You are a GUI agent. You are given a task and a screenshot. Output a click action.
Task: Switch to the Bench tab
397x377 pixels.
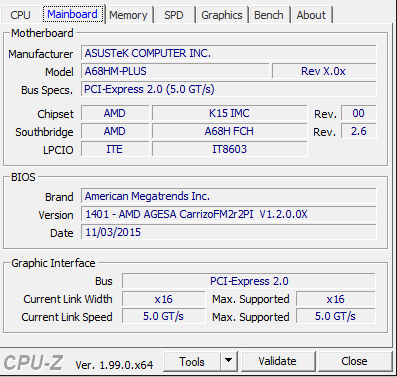(269, 15)
